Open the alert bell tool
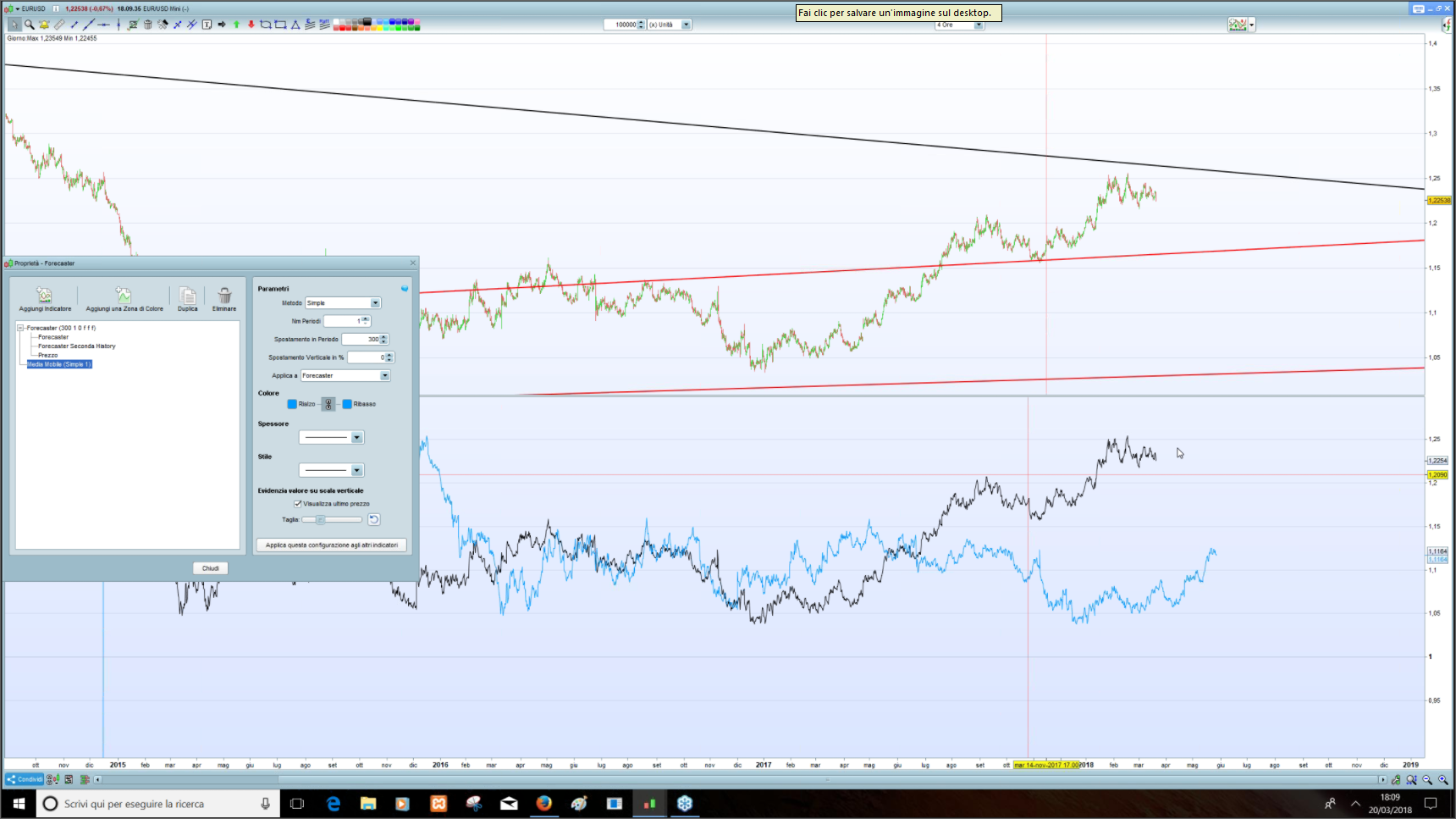The width and height of the screenshot is (1456, 819). click(x=44, y=25)
